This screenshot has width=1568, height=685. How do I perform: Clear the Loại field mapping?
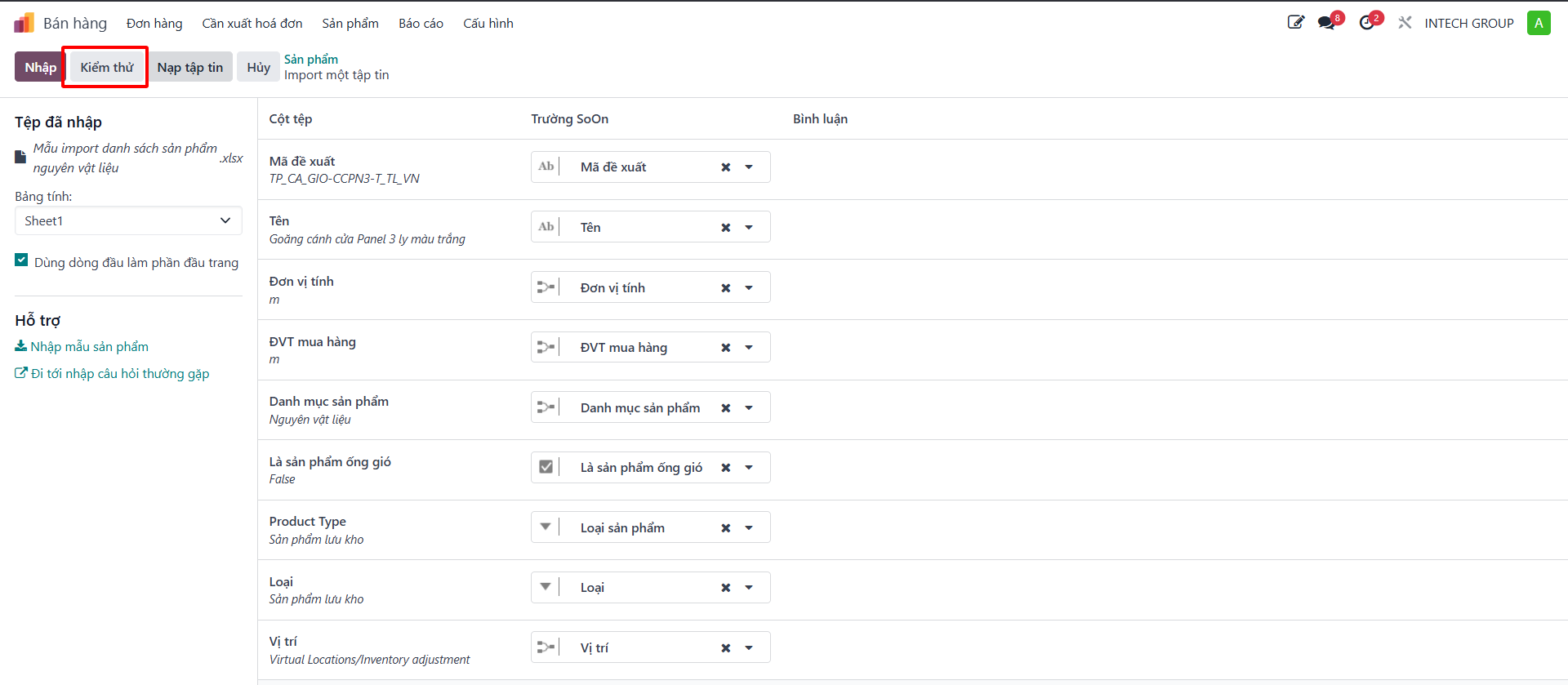725,588
